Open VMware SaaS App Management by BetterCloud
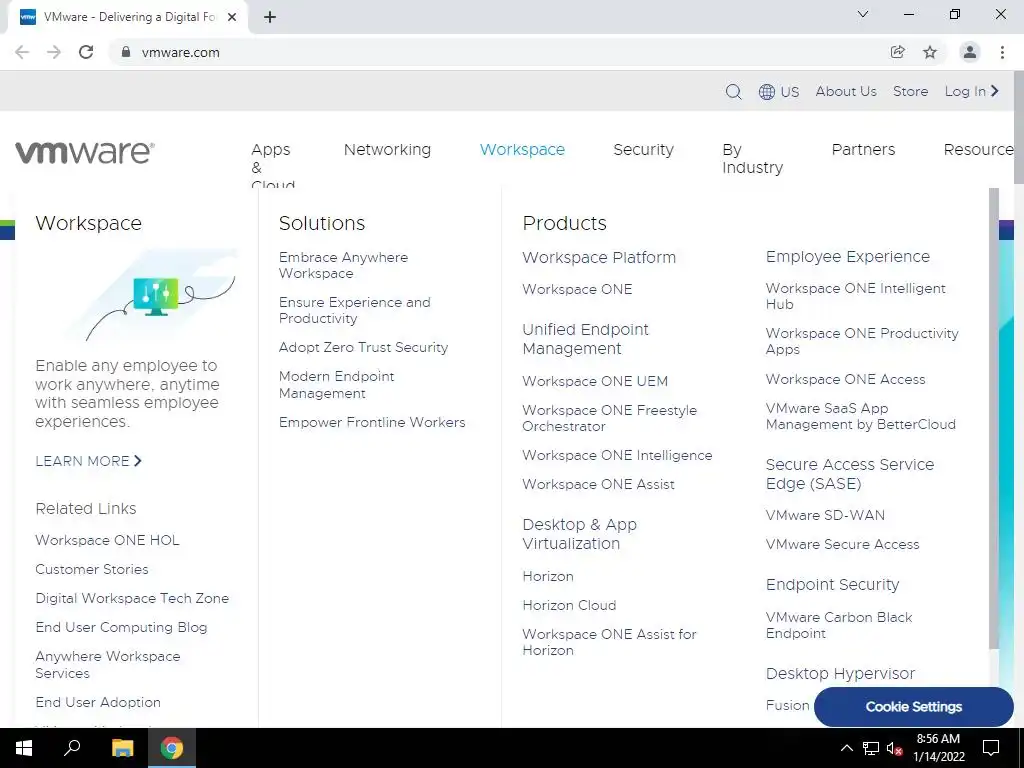 pyautogui.click(x=861, y=416)
